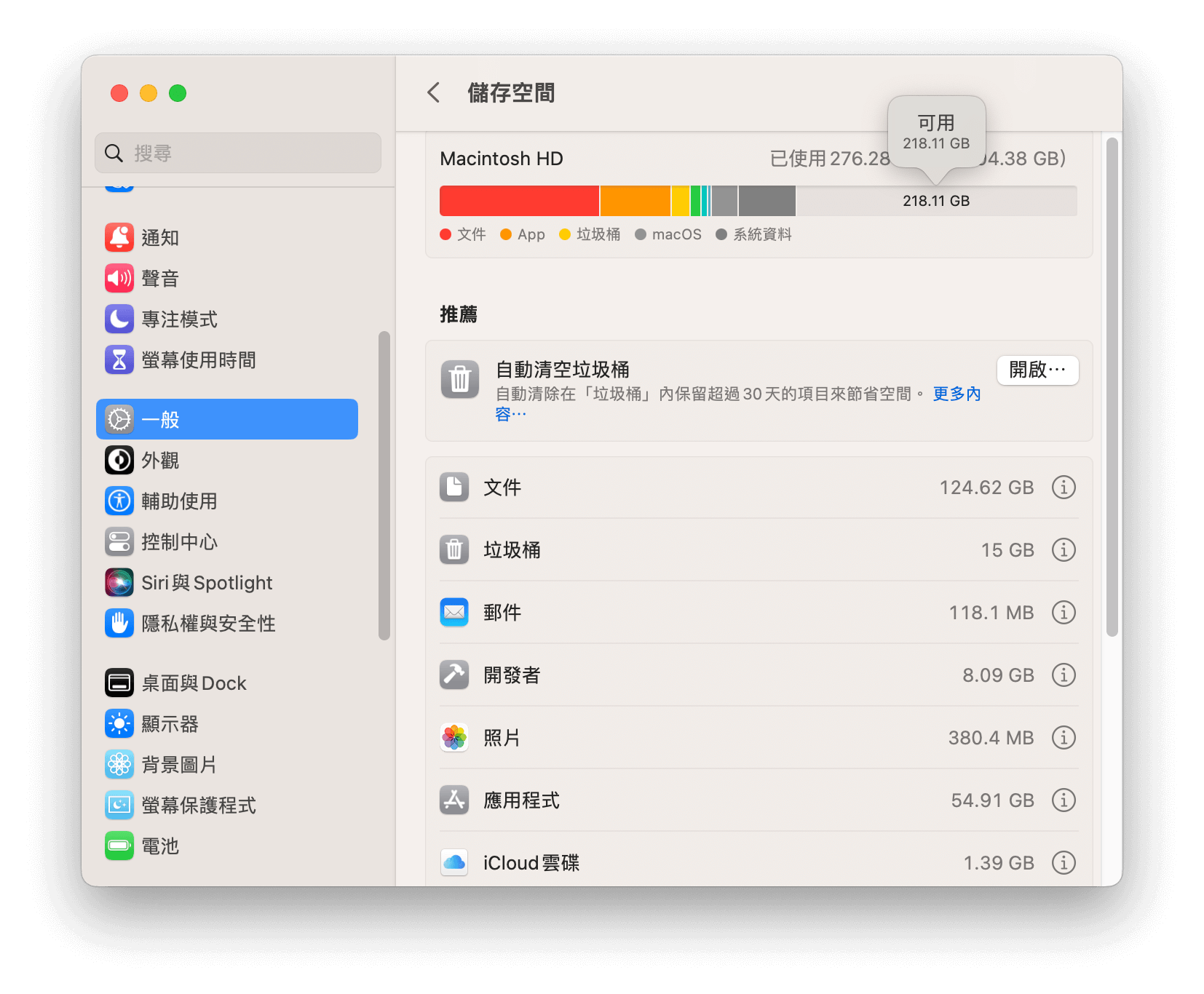Click trash icon beside 自動清空垃圾桶
This screenshot has height=994, width=1204.
[460, 379]
